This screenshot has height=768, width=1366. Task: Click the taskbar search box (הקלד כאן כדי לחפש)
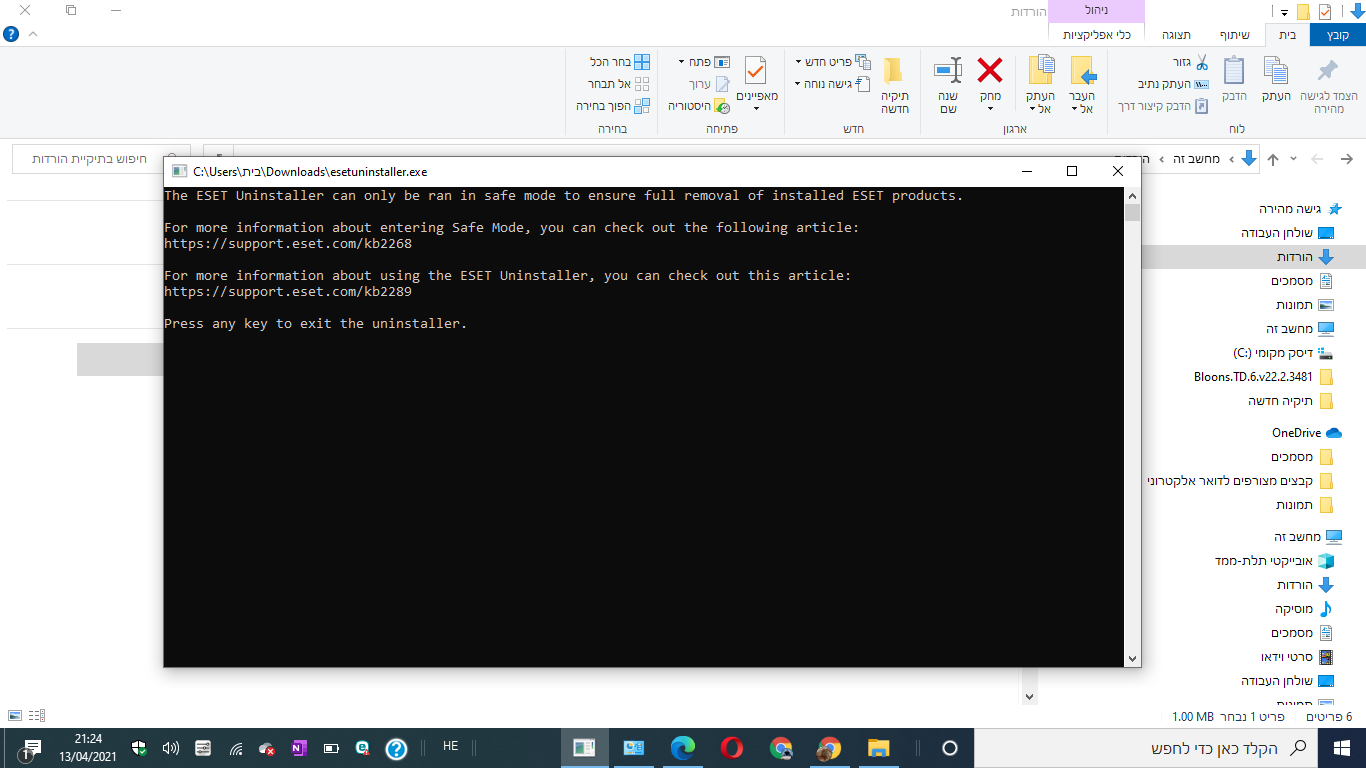coord(1146,748)
